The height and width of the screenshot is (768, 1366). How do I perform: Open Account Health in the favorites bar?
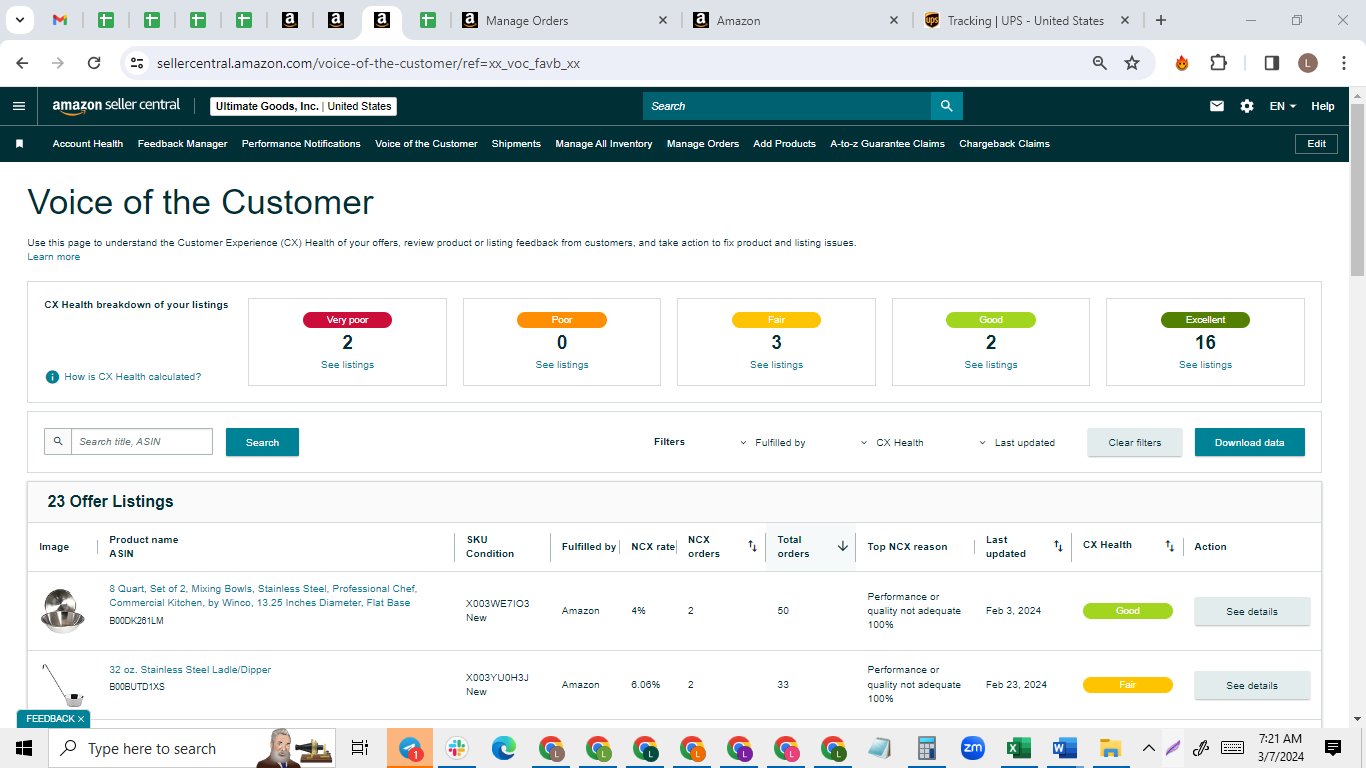coord(88,144)
